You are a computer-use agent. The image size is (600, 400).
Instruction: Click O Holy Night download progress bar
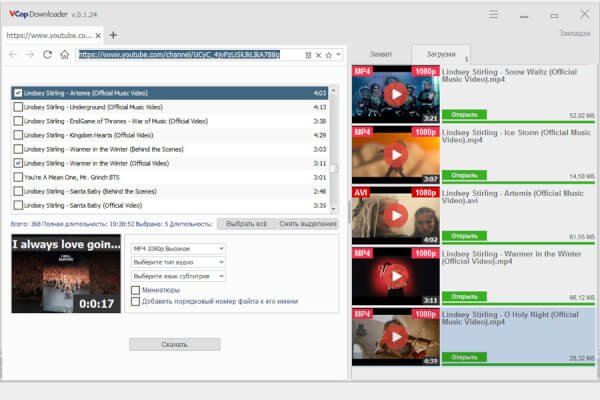(518, 364)
